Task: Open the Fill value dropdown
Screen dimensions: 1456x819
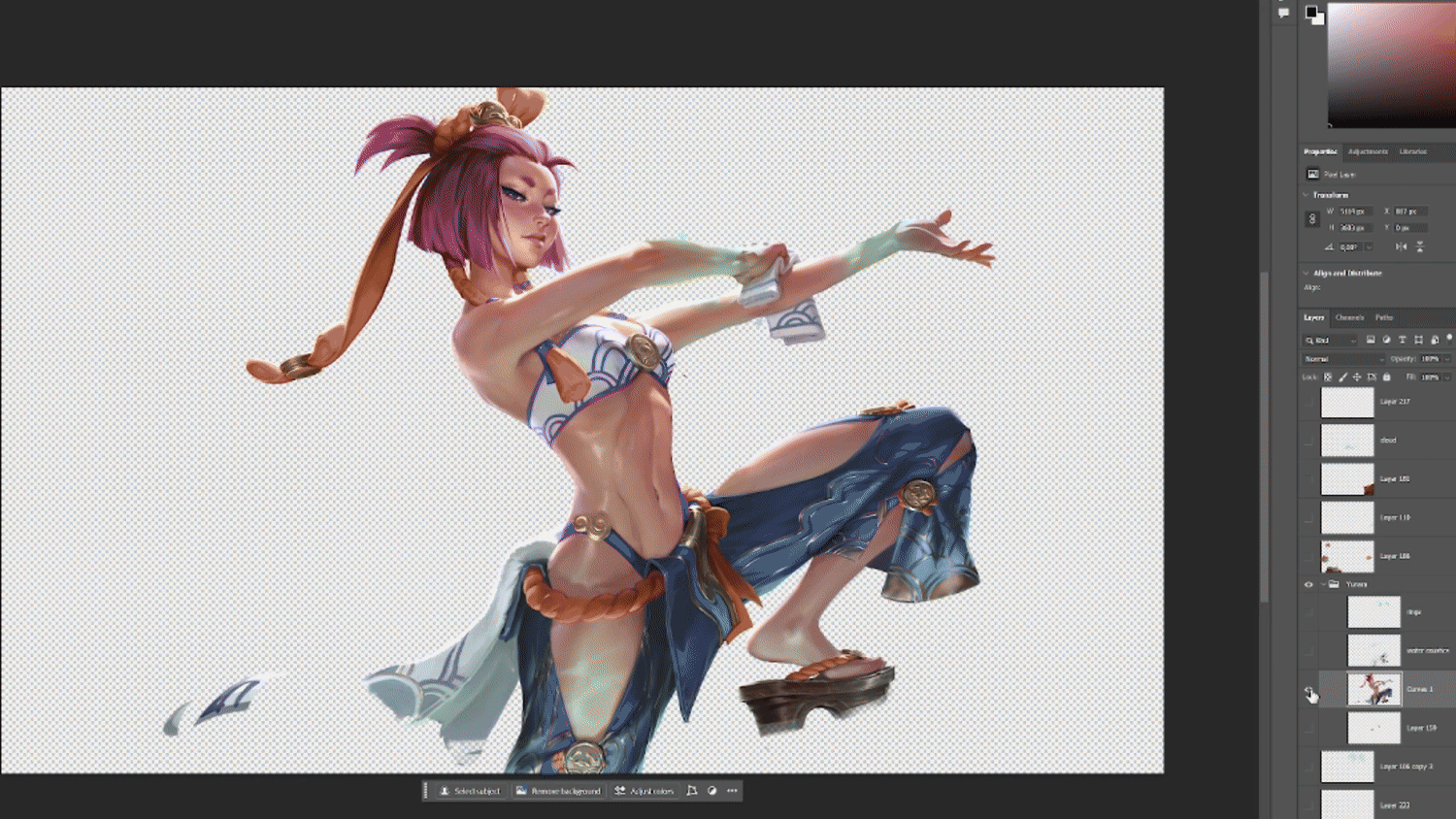Action: tap(1447, 377)
